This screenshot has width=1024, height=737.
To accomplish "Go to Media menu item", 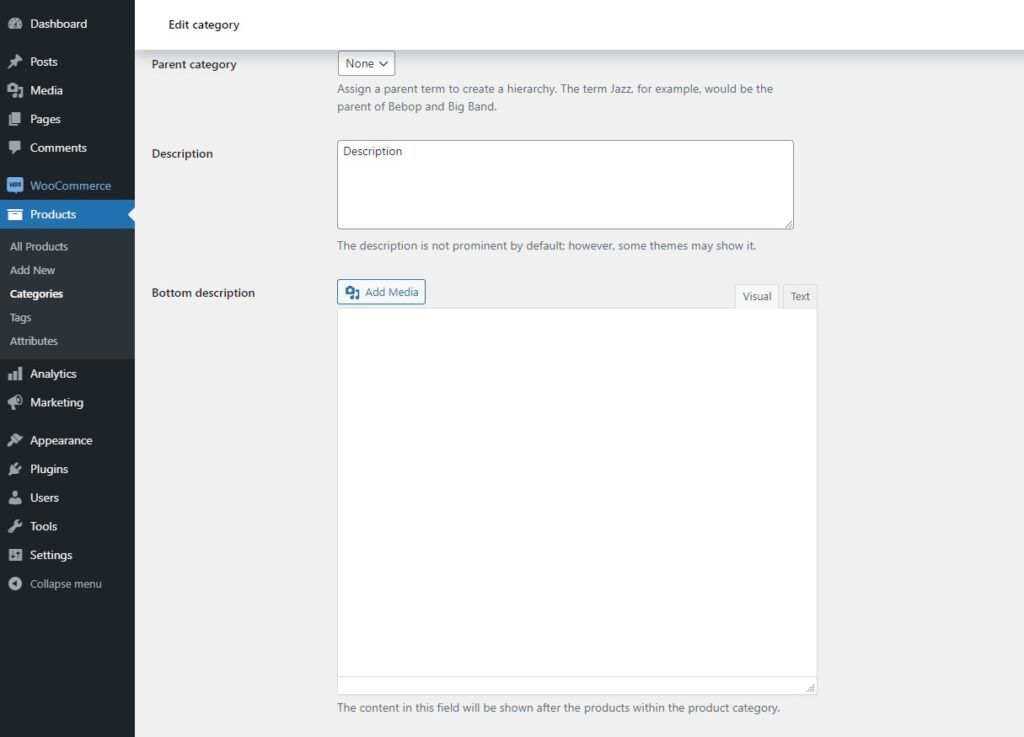I will 46,90.
